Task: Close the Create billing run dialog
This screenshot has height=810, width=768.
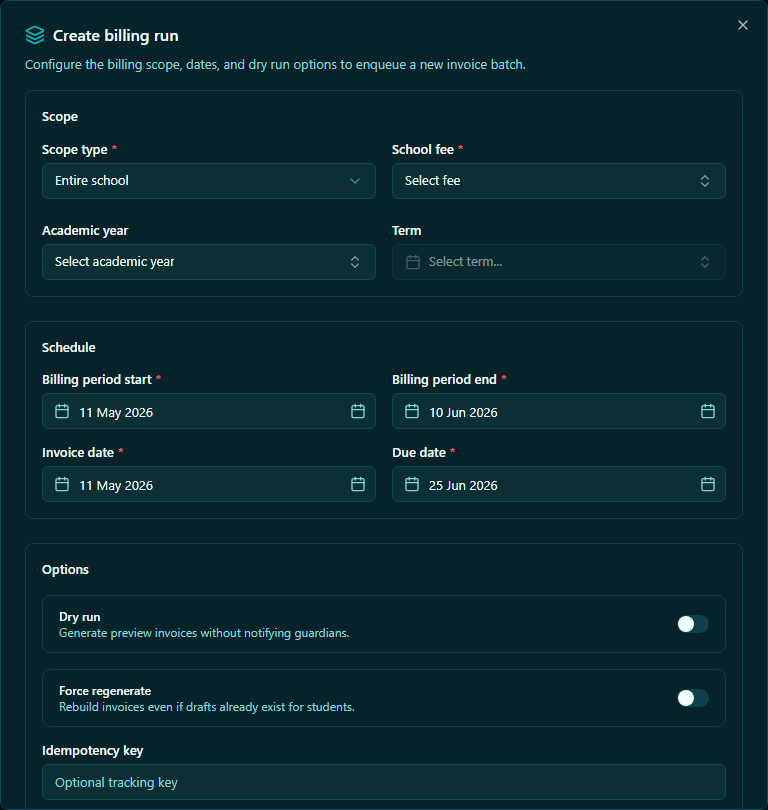Action: 742,25
